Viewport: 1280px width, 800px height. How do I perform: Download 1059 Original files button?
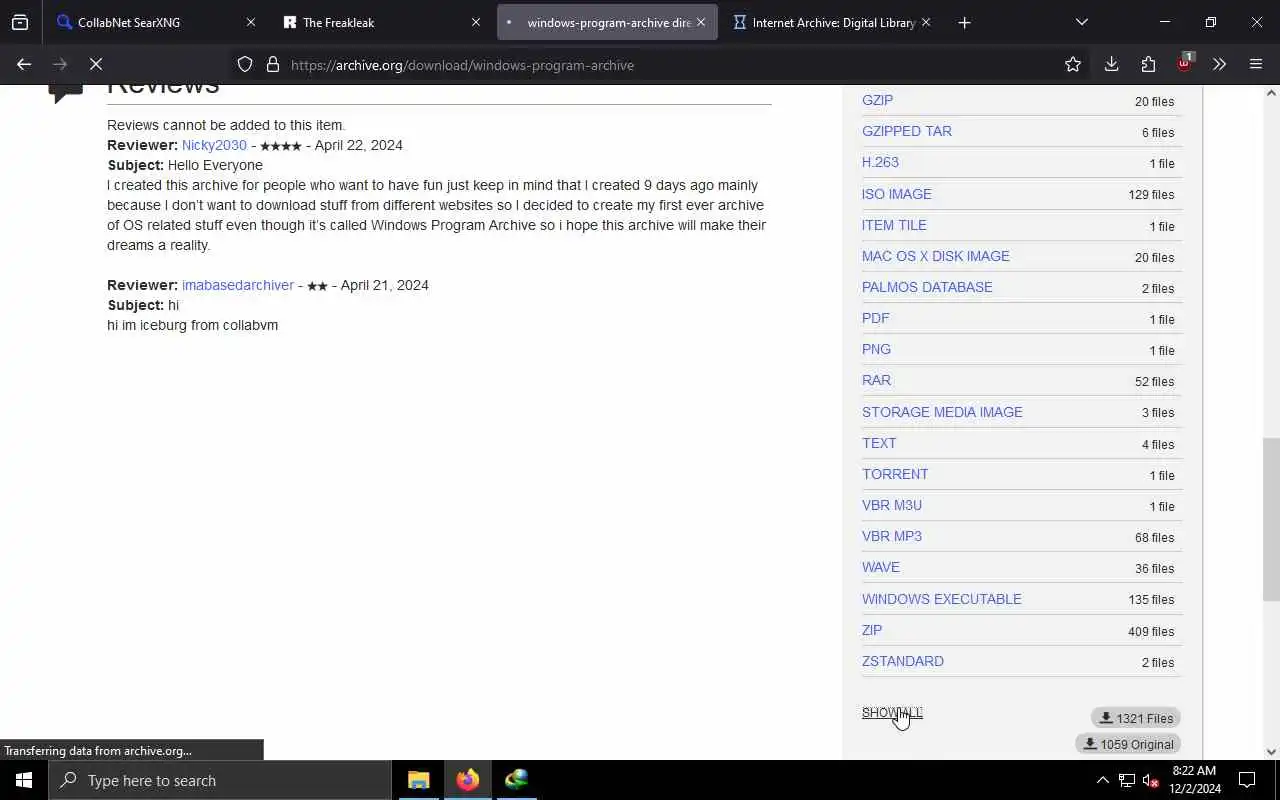(x=1127, y=744)
